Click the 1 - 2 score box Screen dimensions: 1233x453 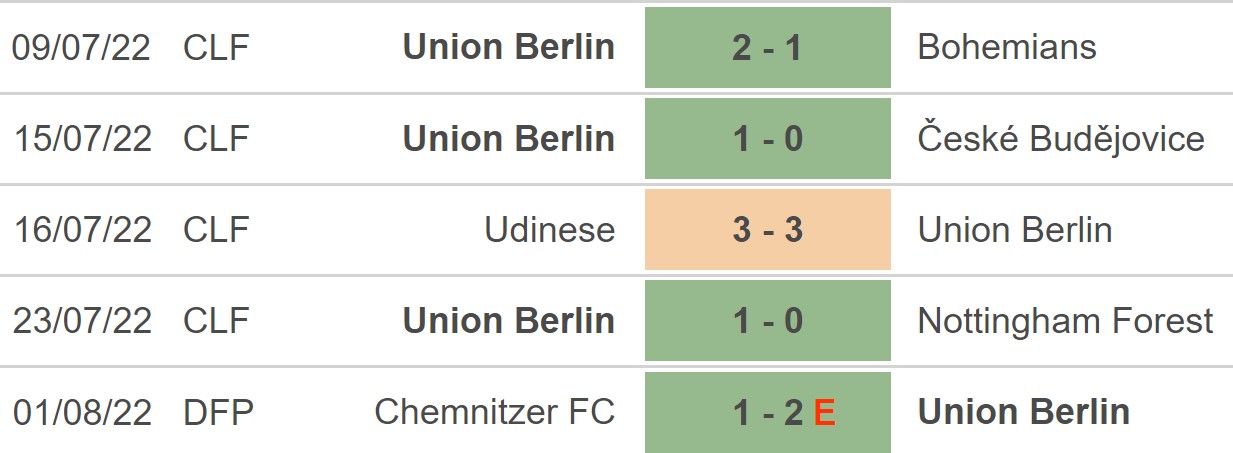pyautogui.click(x=767, y=412)
